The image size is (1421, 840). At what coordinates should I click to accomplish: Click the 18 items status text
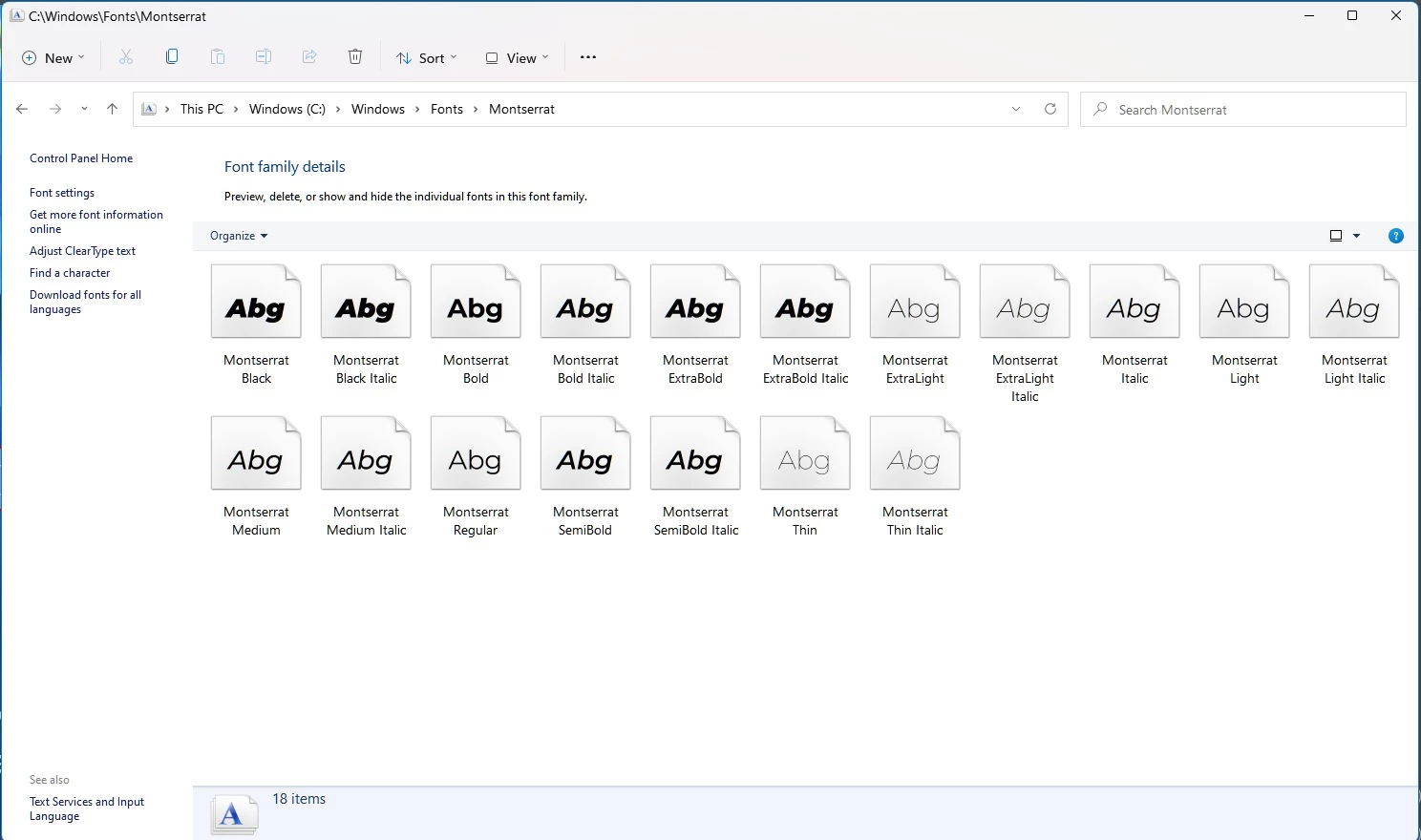299,799
